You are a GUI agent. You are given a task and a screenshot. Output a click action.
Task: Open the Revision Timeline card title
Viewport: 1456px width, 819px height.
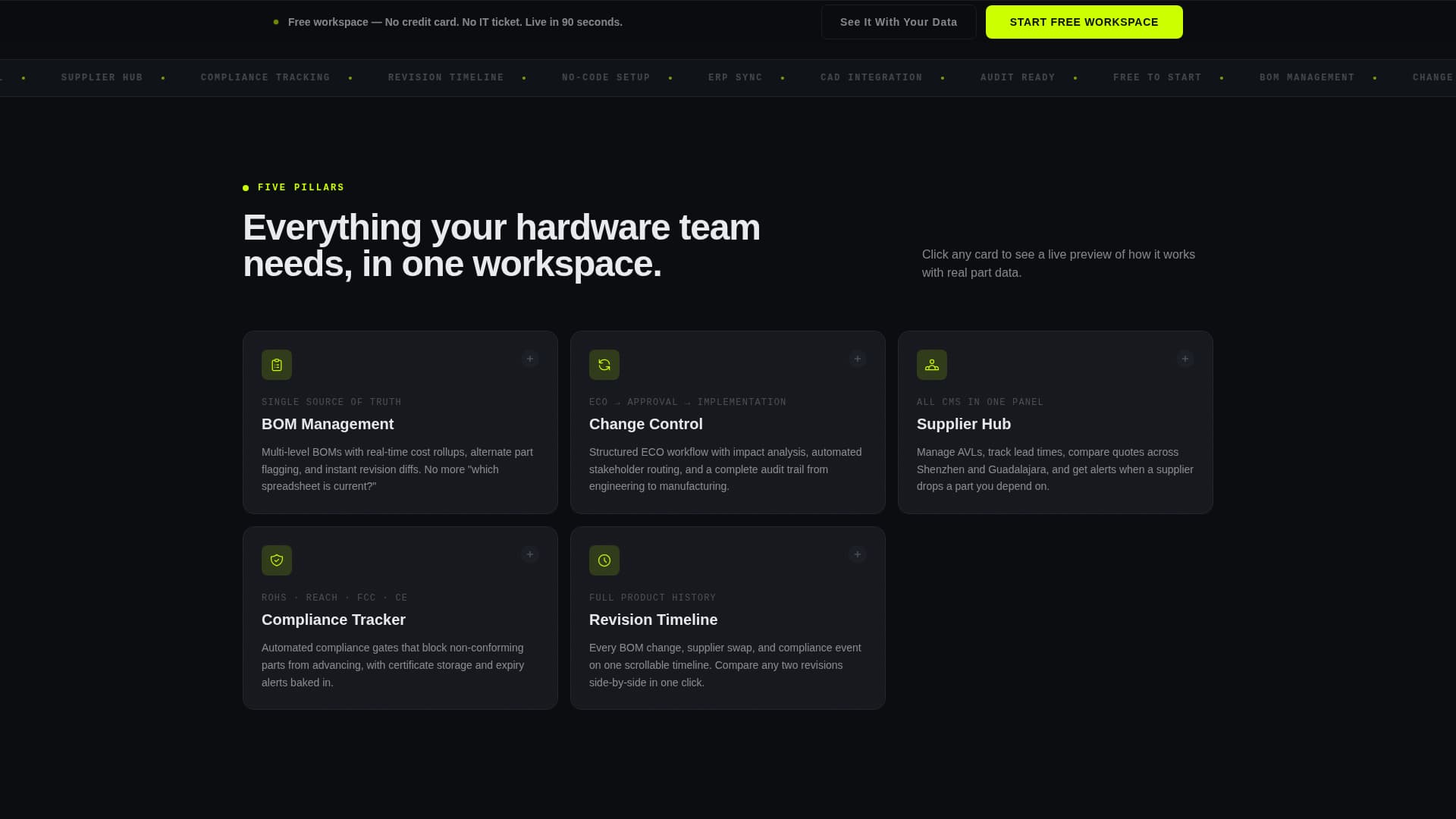click(x=654, y=620)
